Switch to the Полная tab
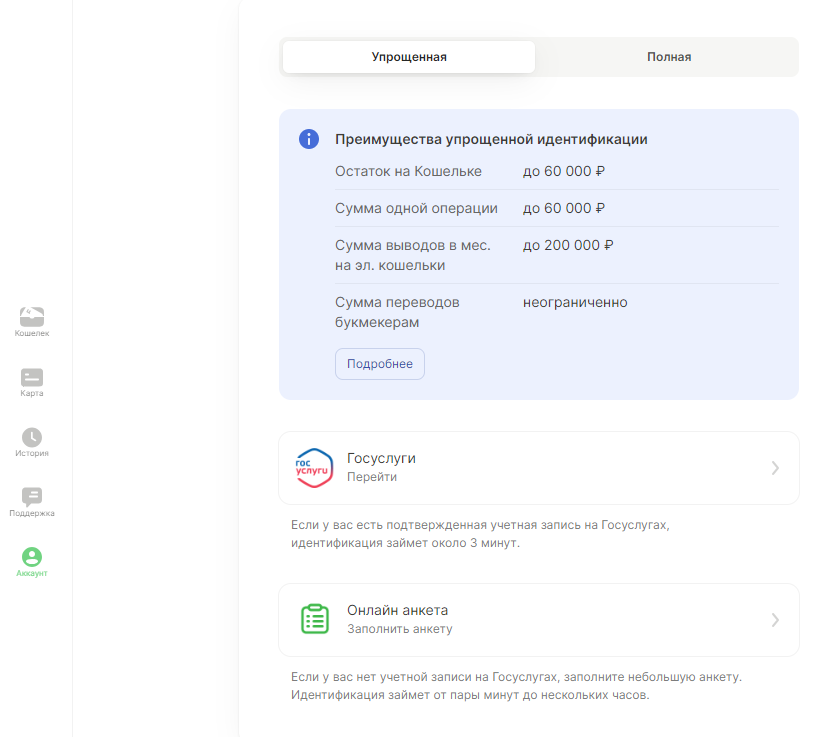The height and width of the screenshot is (737, 833). click(669, 57)
